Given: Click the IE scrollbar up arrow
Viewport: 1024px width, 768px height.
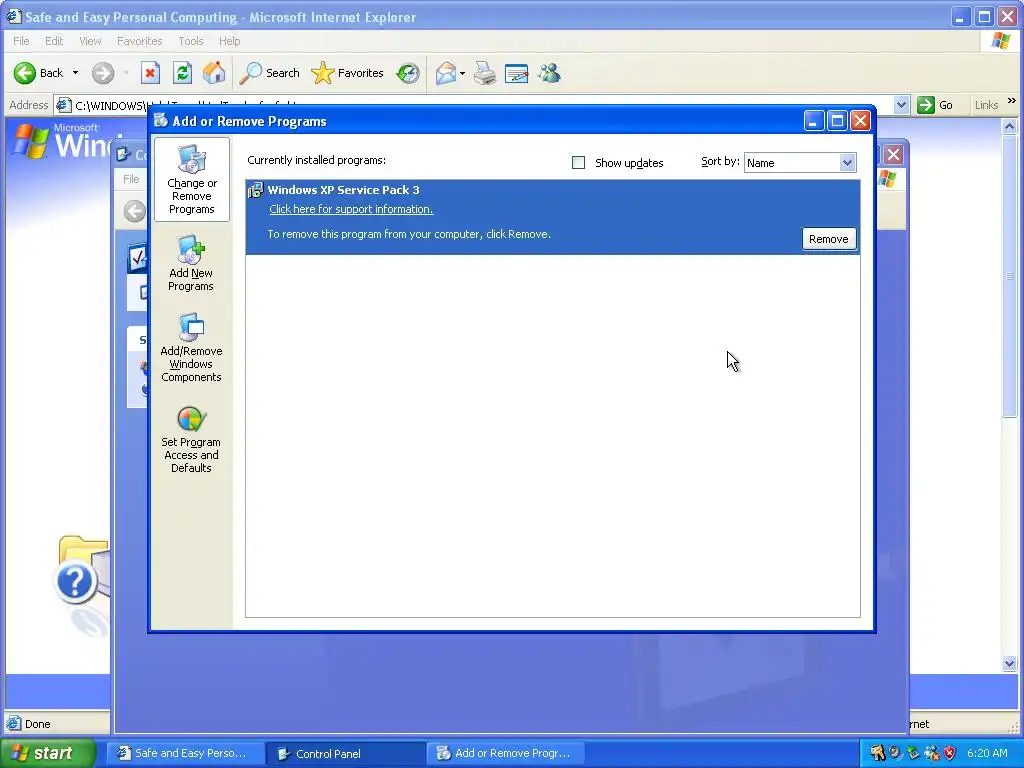Looking at the screenshot, I should coord(1010,126).
